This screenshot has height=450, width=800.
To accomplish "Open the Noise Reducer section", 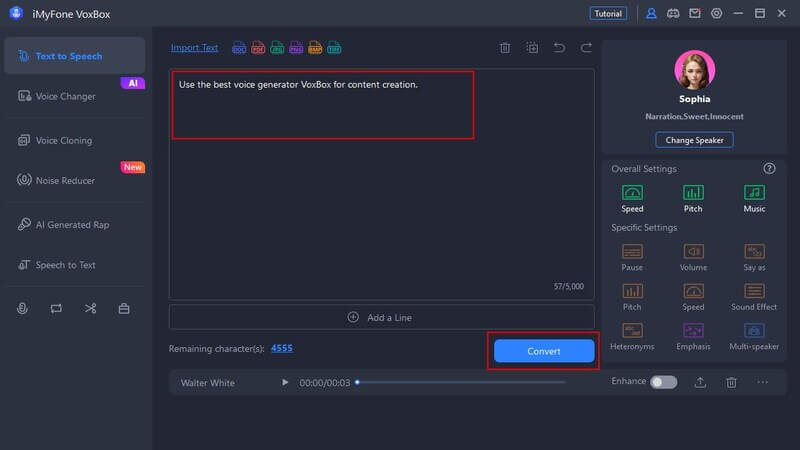I will pos(74,180).
